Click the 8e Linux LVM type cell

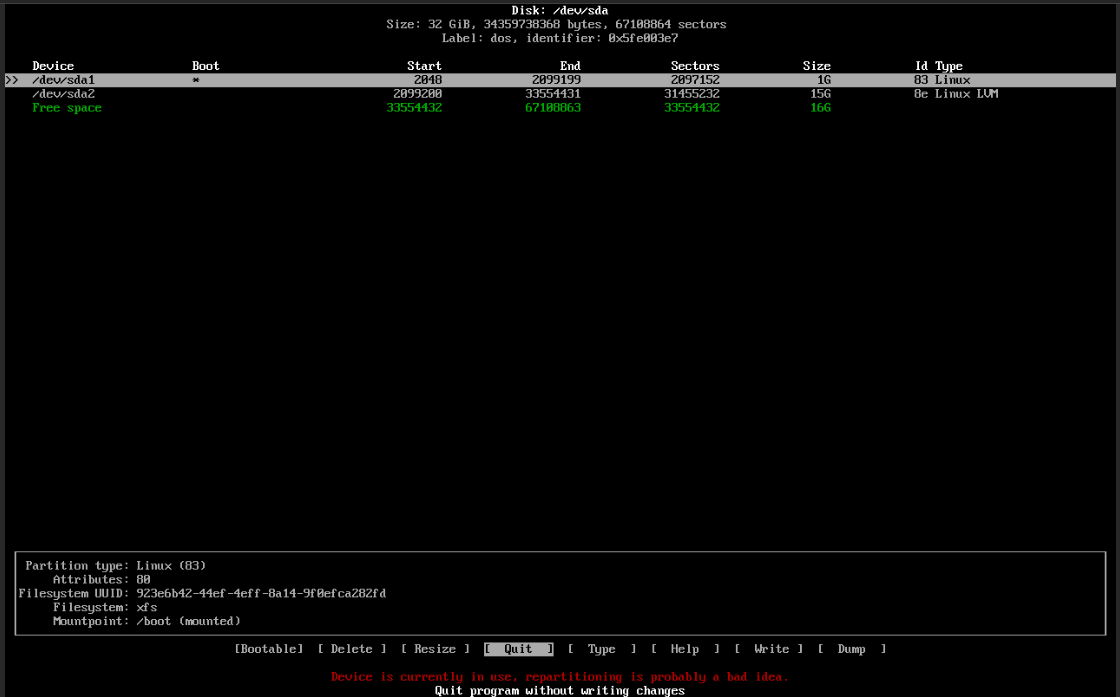(956, 94)
